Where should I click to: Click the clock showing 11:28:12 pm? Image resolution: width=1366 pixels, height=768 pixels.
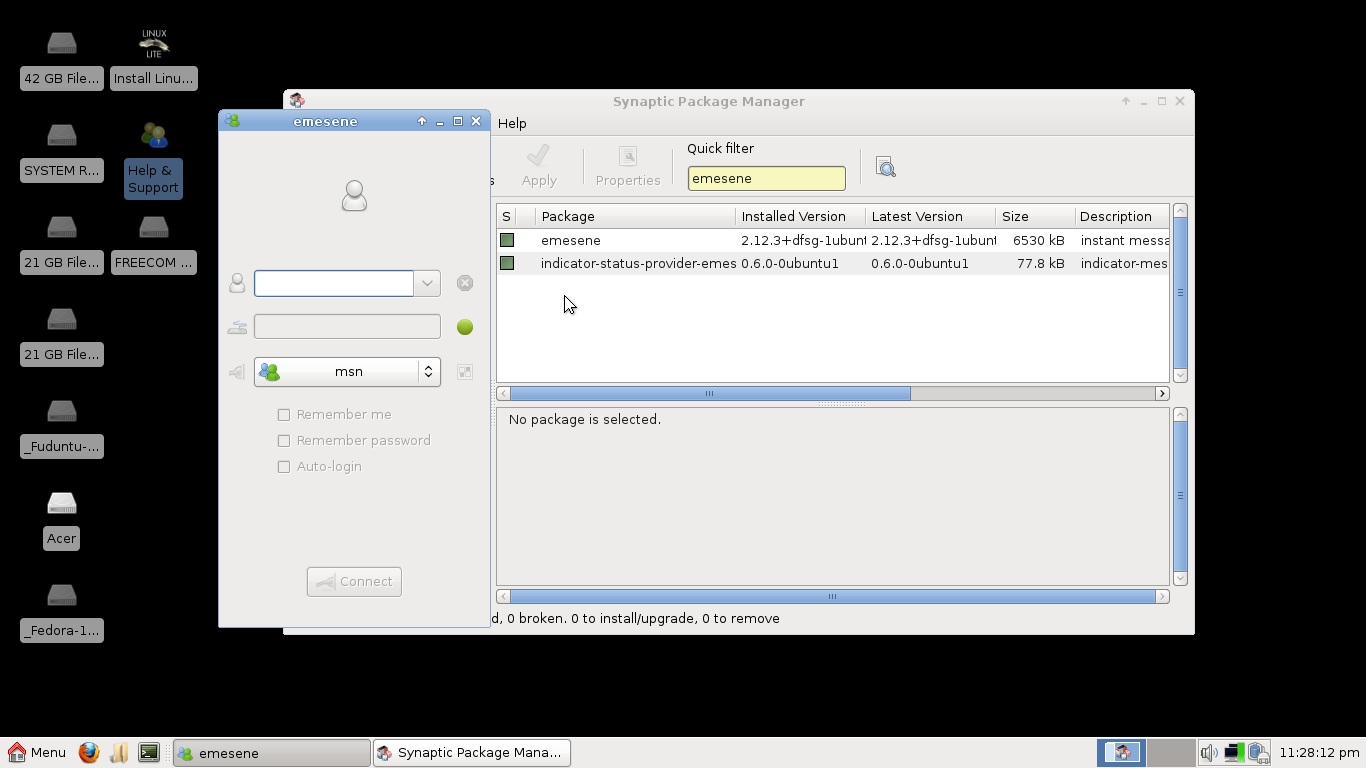pyautogui.click(x=1319, y=752)
